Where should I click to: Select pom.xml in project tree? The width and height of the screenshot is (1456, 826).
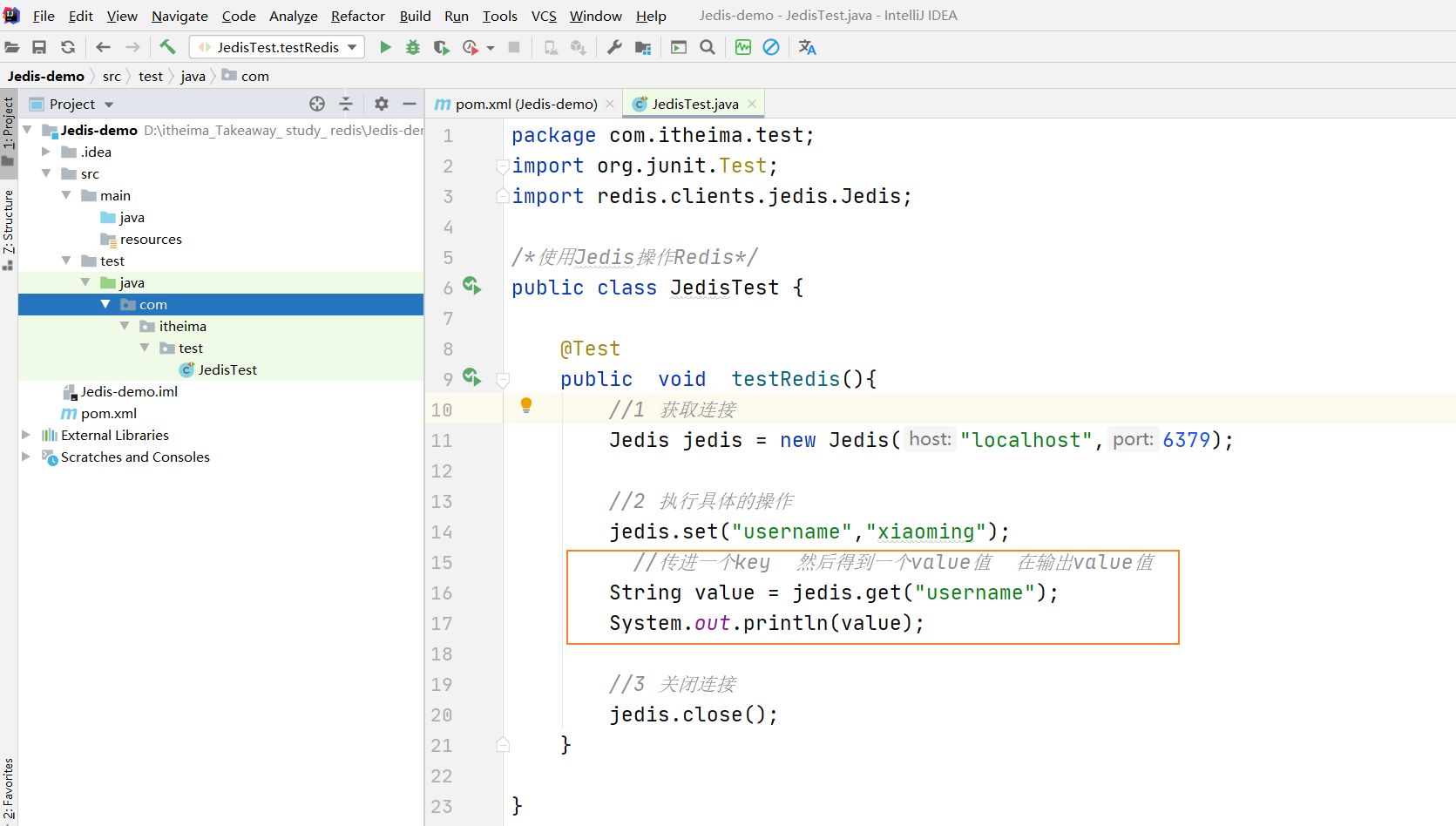tap(108, 413)
